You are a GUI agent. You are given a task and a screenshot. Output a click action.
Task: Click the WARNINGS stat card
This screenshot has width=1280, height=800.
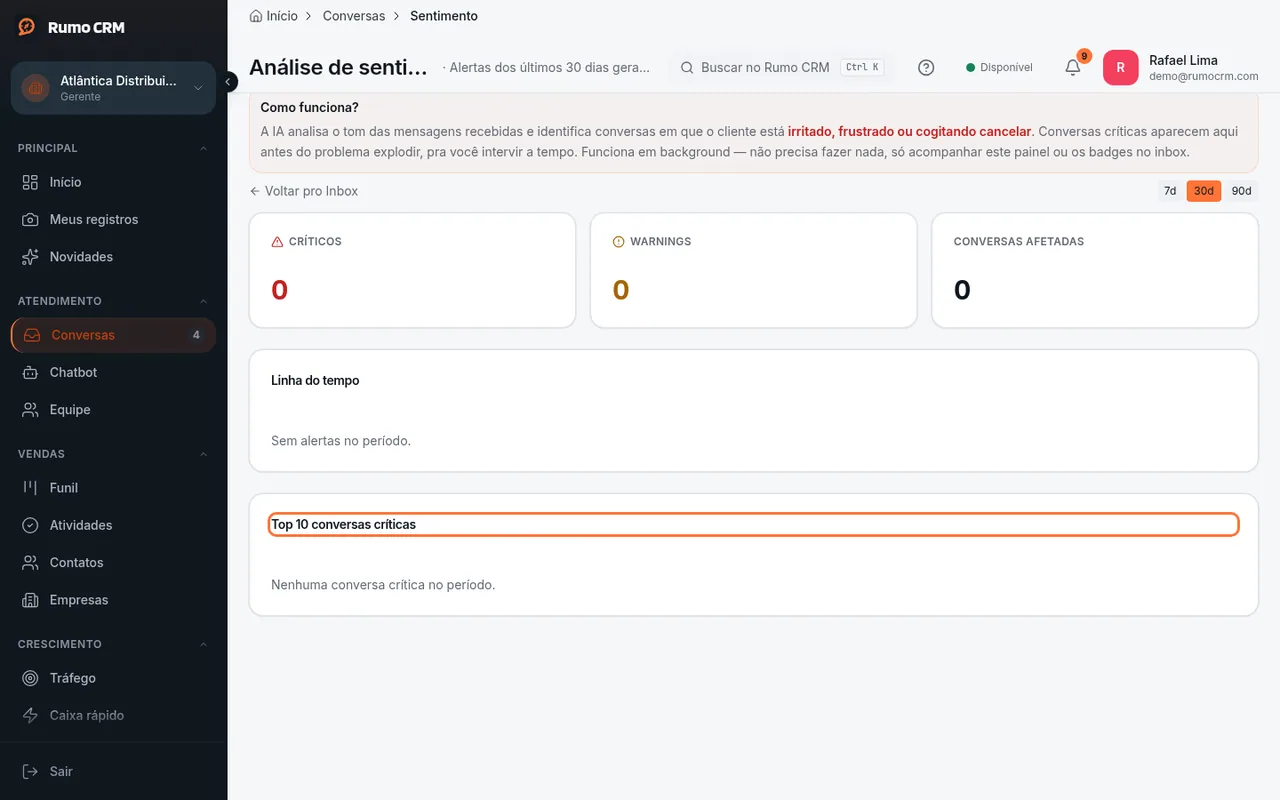(753, 270)
